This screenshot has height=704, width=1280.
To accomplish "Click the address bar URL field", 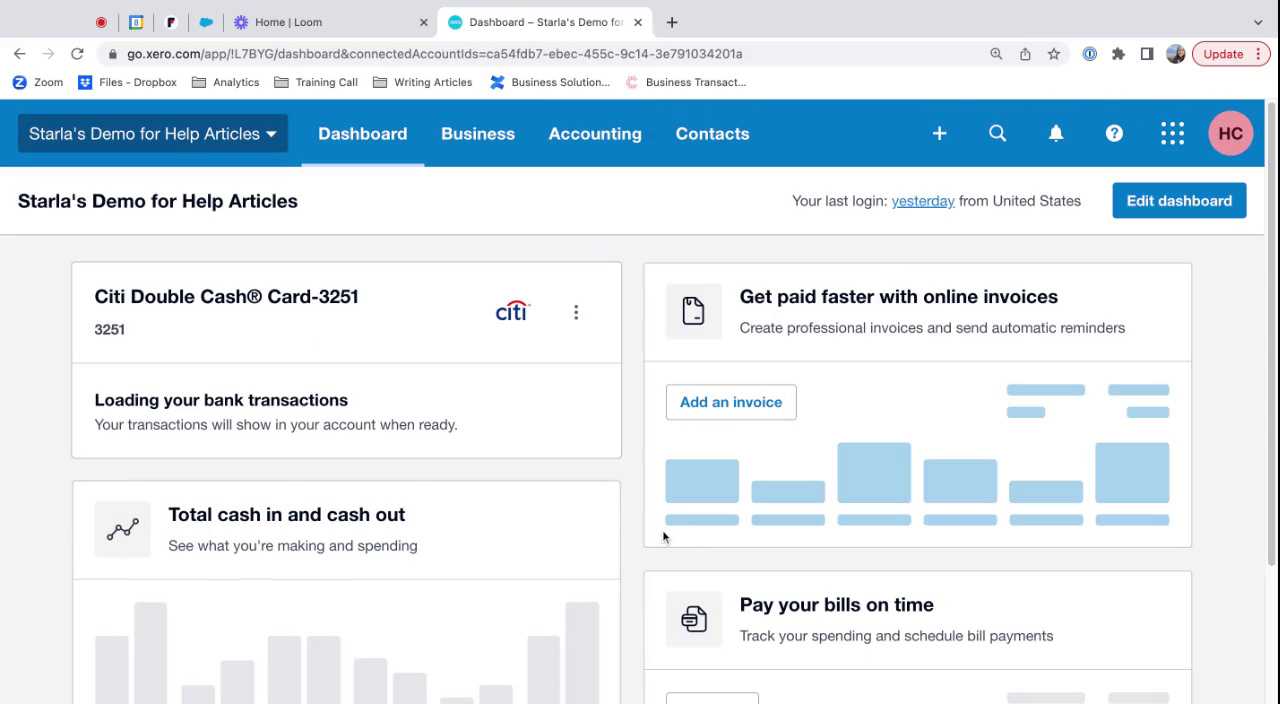I will [545, 54].
